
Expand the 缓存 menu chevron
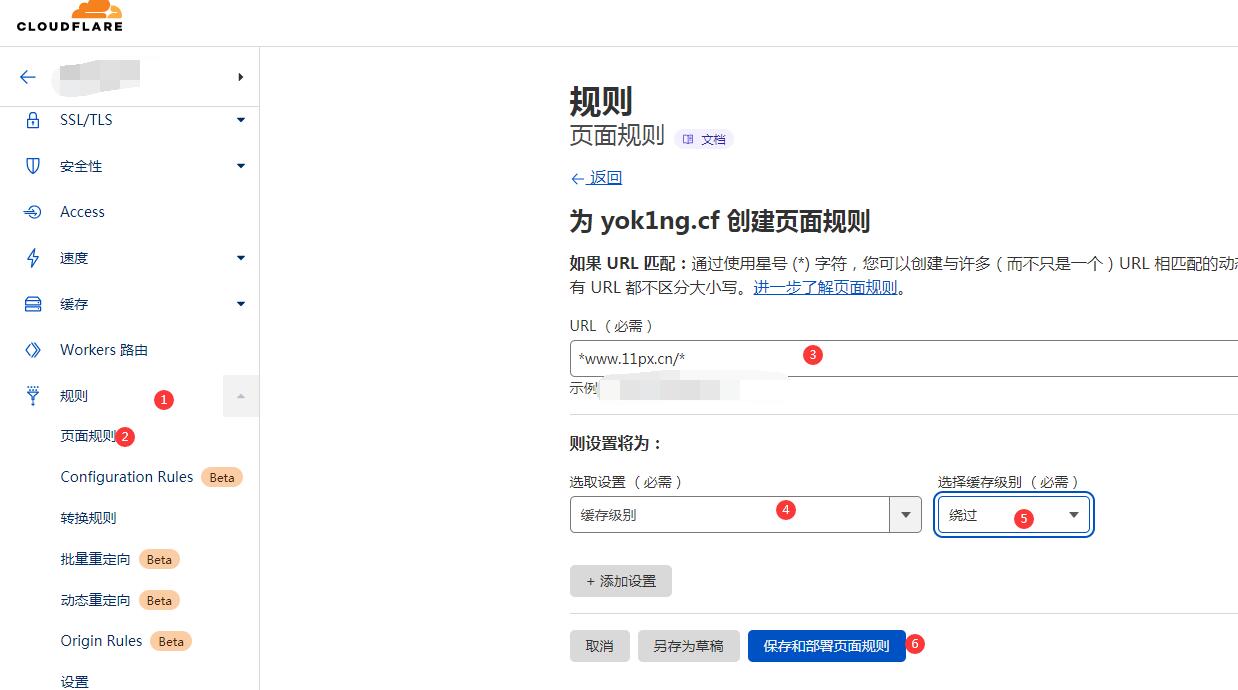point(241,304)
